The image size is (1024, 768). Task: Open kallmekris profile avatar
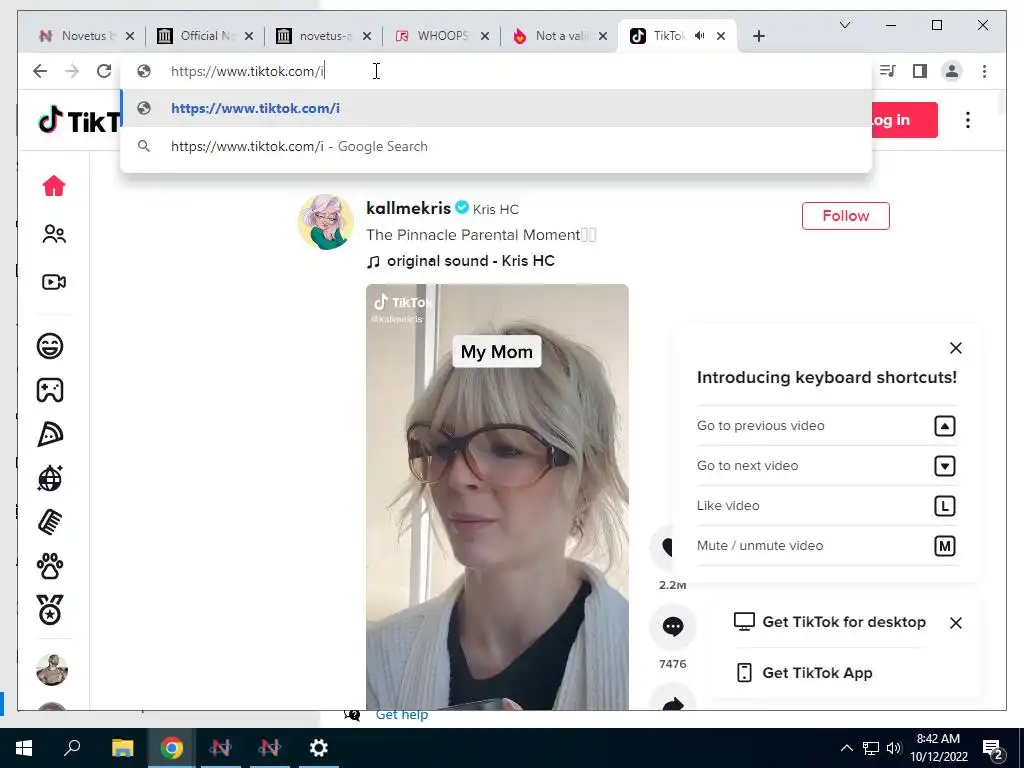326,222
